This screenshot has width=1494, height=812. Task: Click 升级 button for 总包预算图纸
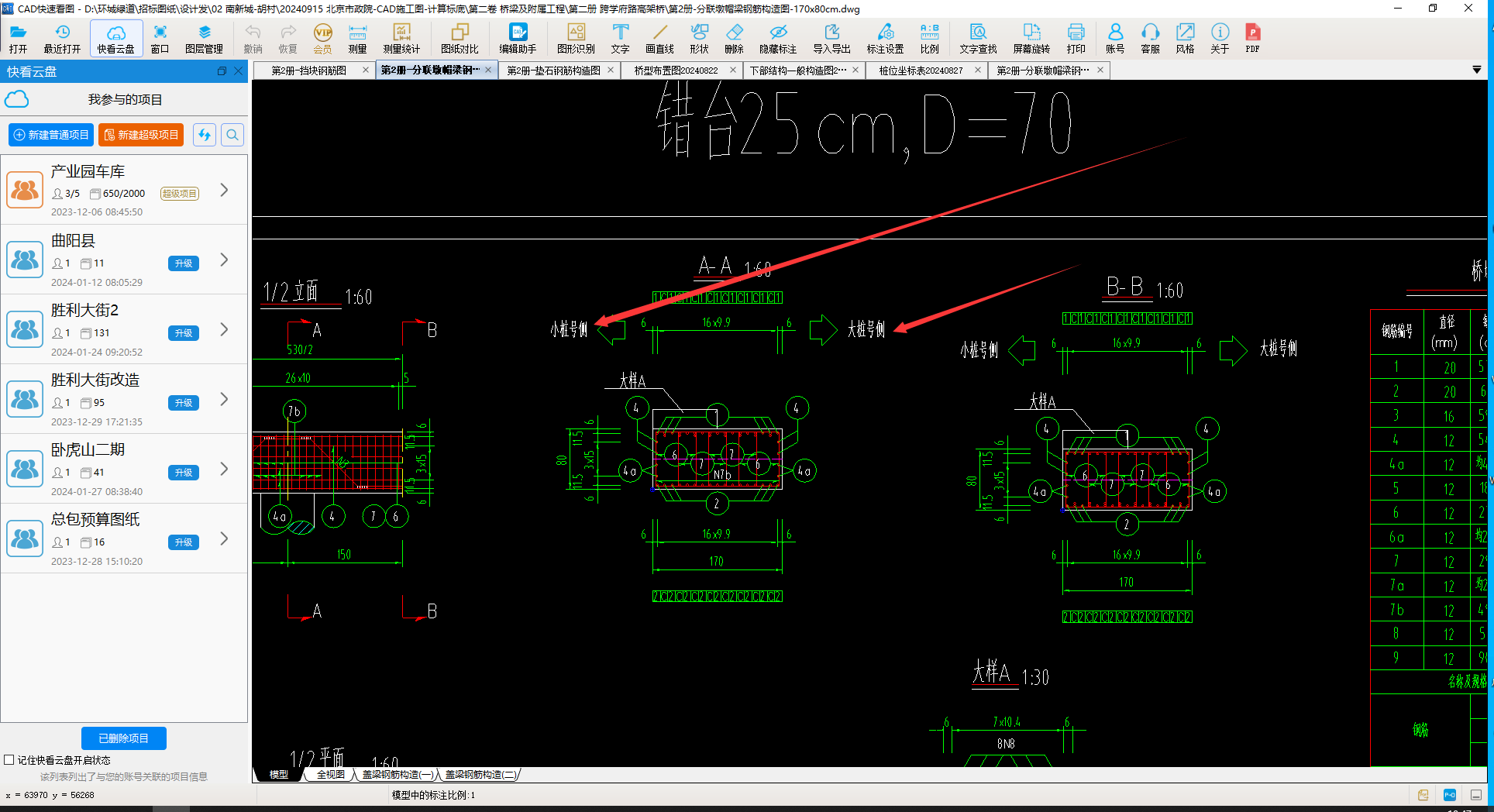(184, 542)
